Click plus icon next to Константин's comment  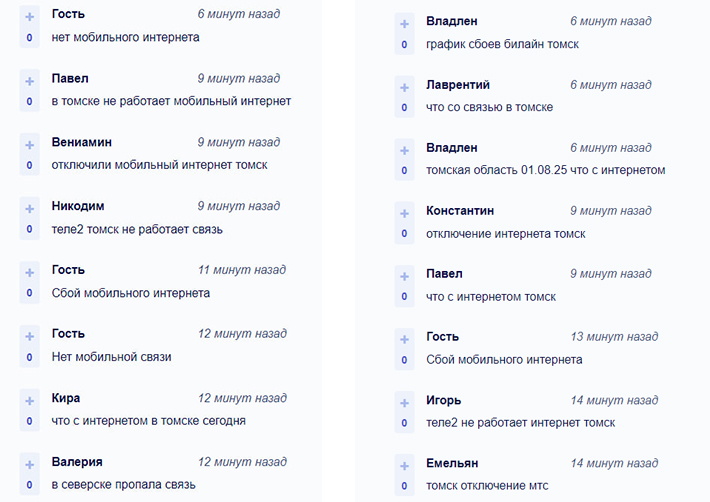(x=404, y=213)
